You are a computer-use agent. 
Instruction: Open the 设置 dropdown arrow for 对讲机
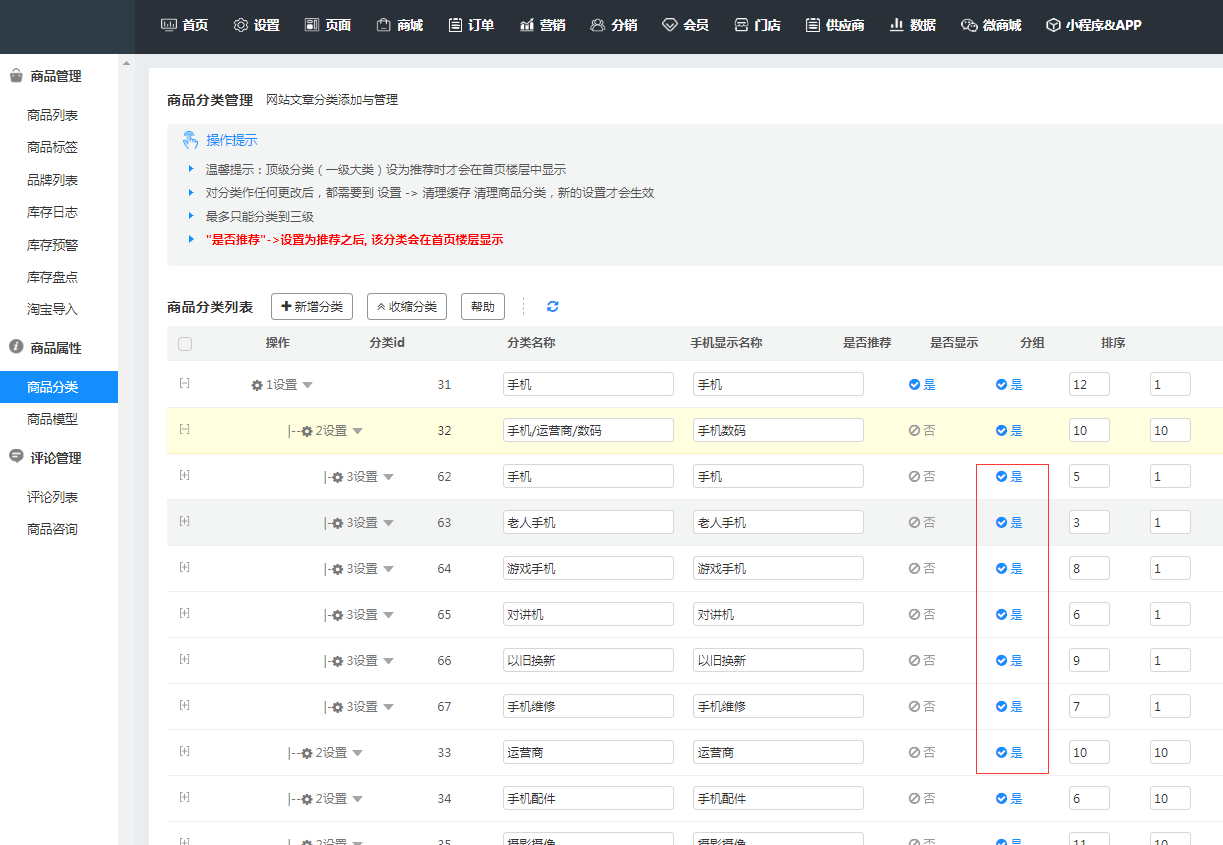(x=389, y=615)
